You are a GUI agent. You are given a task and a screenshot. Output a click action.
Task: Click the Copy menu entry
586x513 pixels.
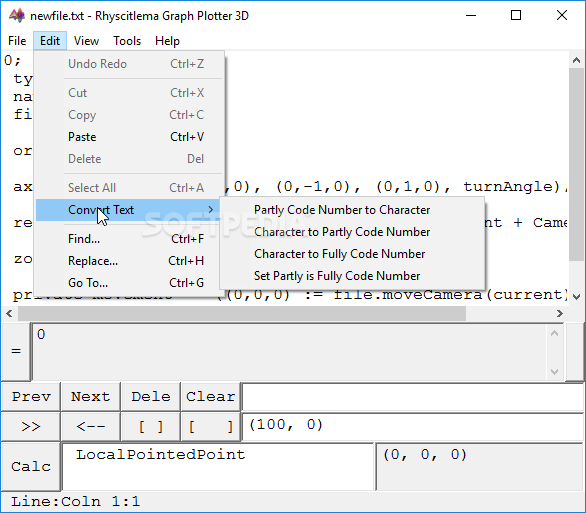tap(129, 115)
